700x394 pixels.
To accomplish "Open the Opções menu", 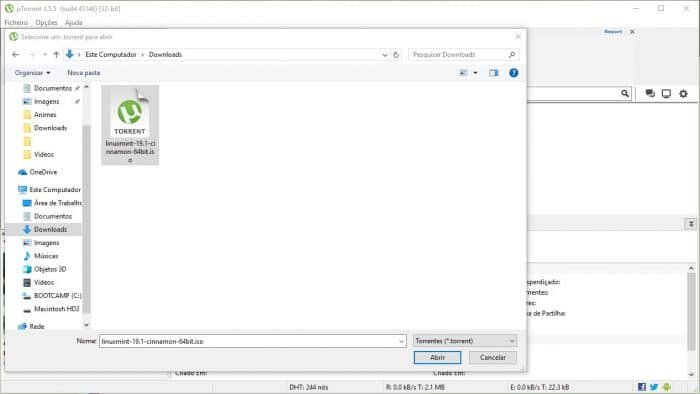I will point(46,22).
